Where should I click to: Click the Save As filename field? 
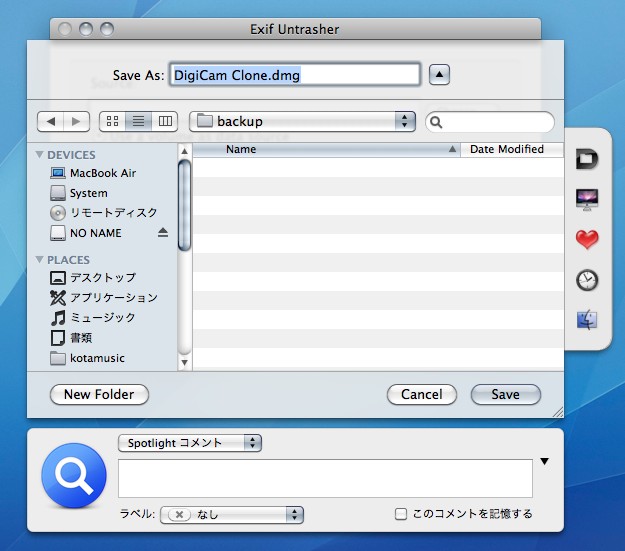(x=294, y=75)
